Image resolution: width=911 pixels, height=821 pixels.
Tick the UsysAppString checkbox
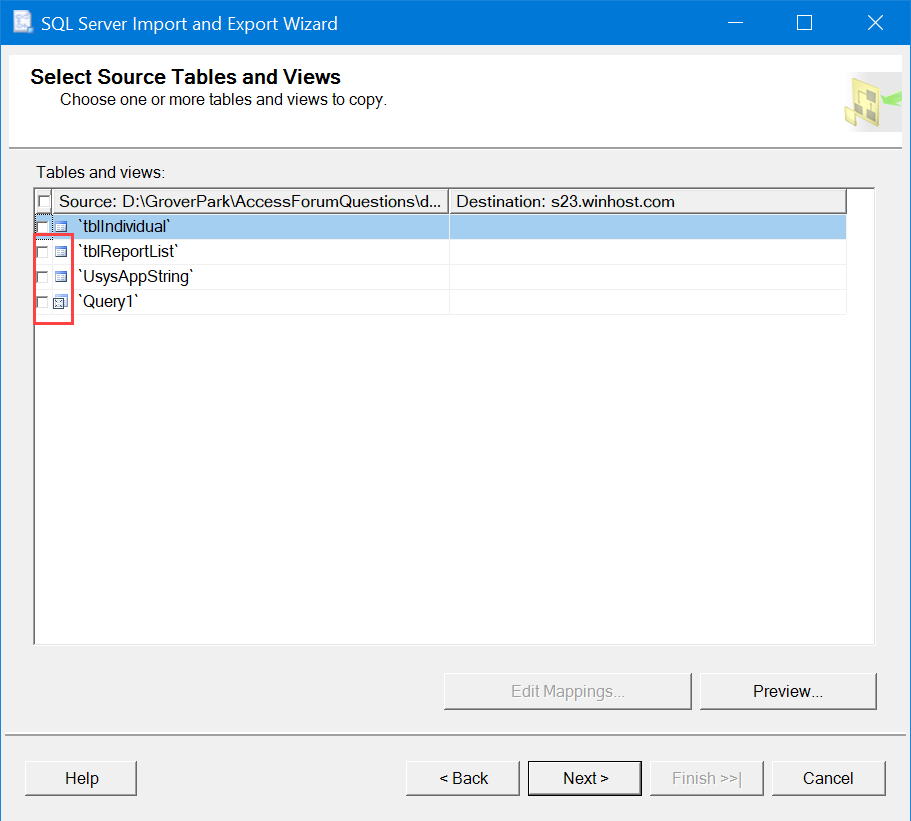[x=43, y=277]
